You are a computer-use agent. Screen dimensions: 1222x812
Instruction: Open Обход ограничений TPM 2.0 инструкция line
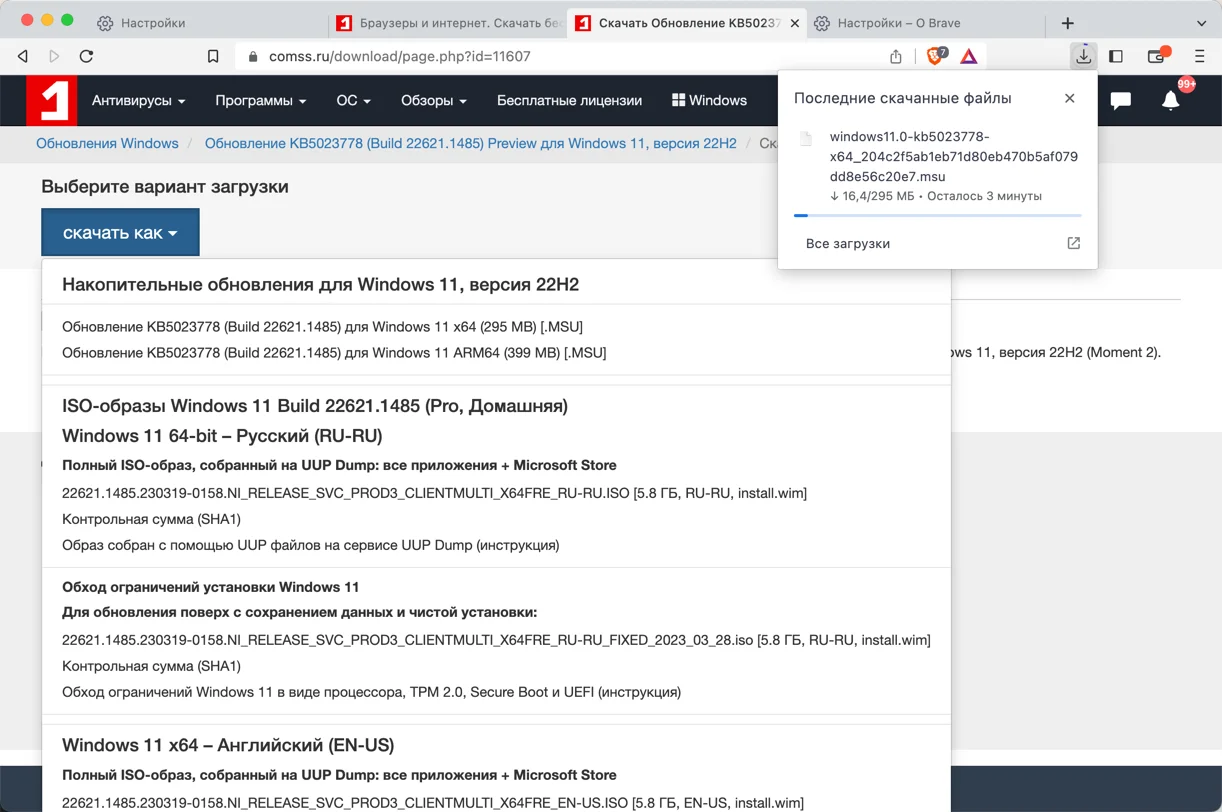click(x=371, y=692)
